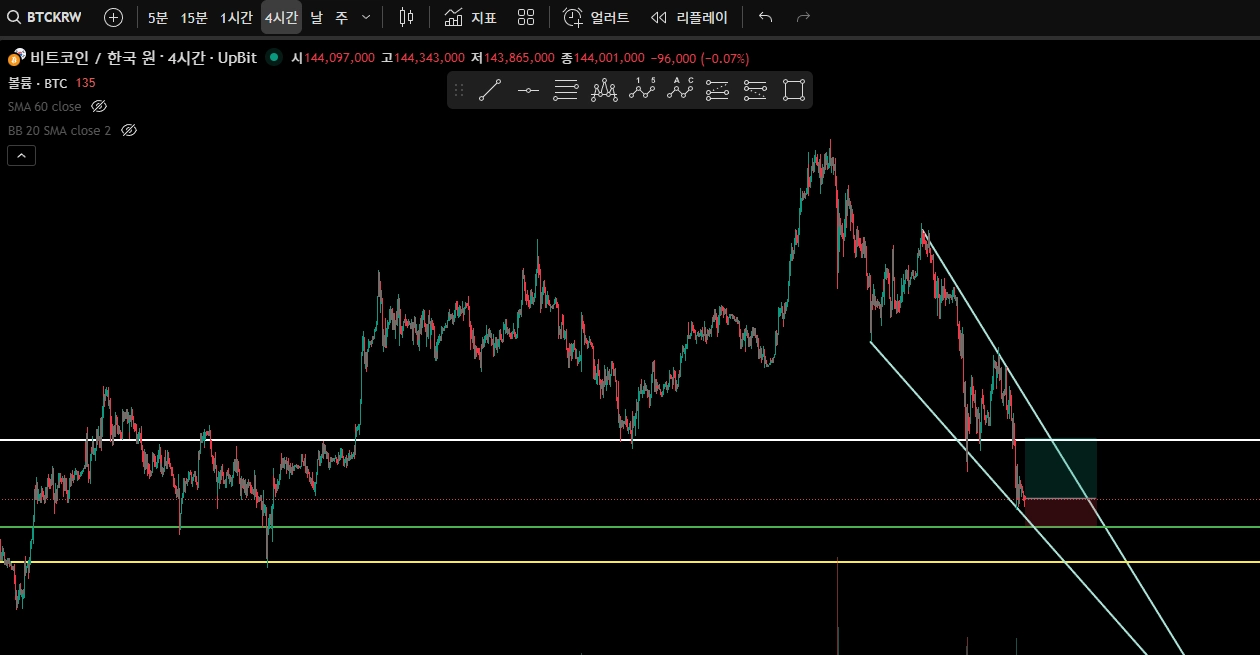Open the candlestick chart type selector
The height and width of the screenshot is (655, 1260).
click(405, 17)
